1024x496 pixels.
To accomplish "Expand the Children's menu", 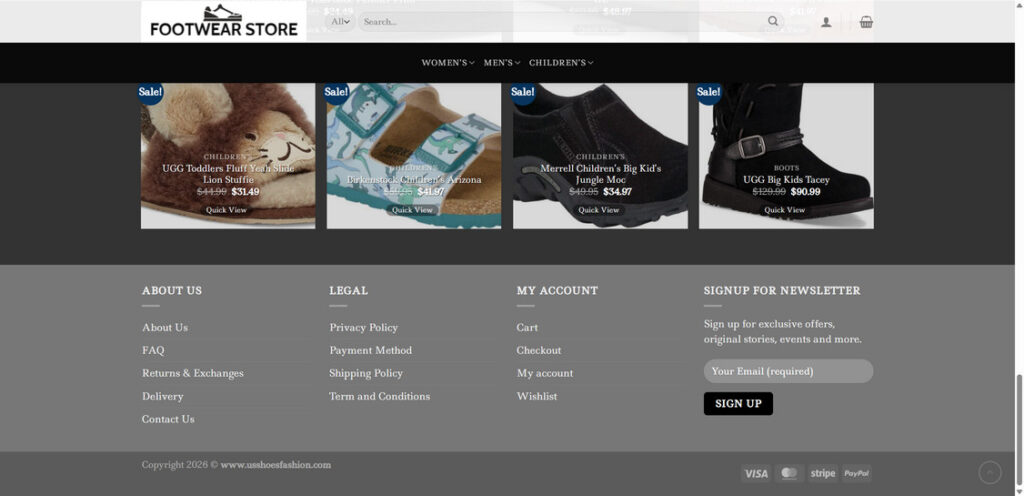I will [561, 63].
